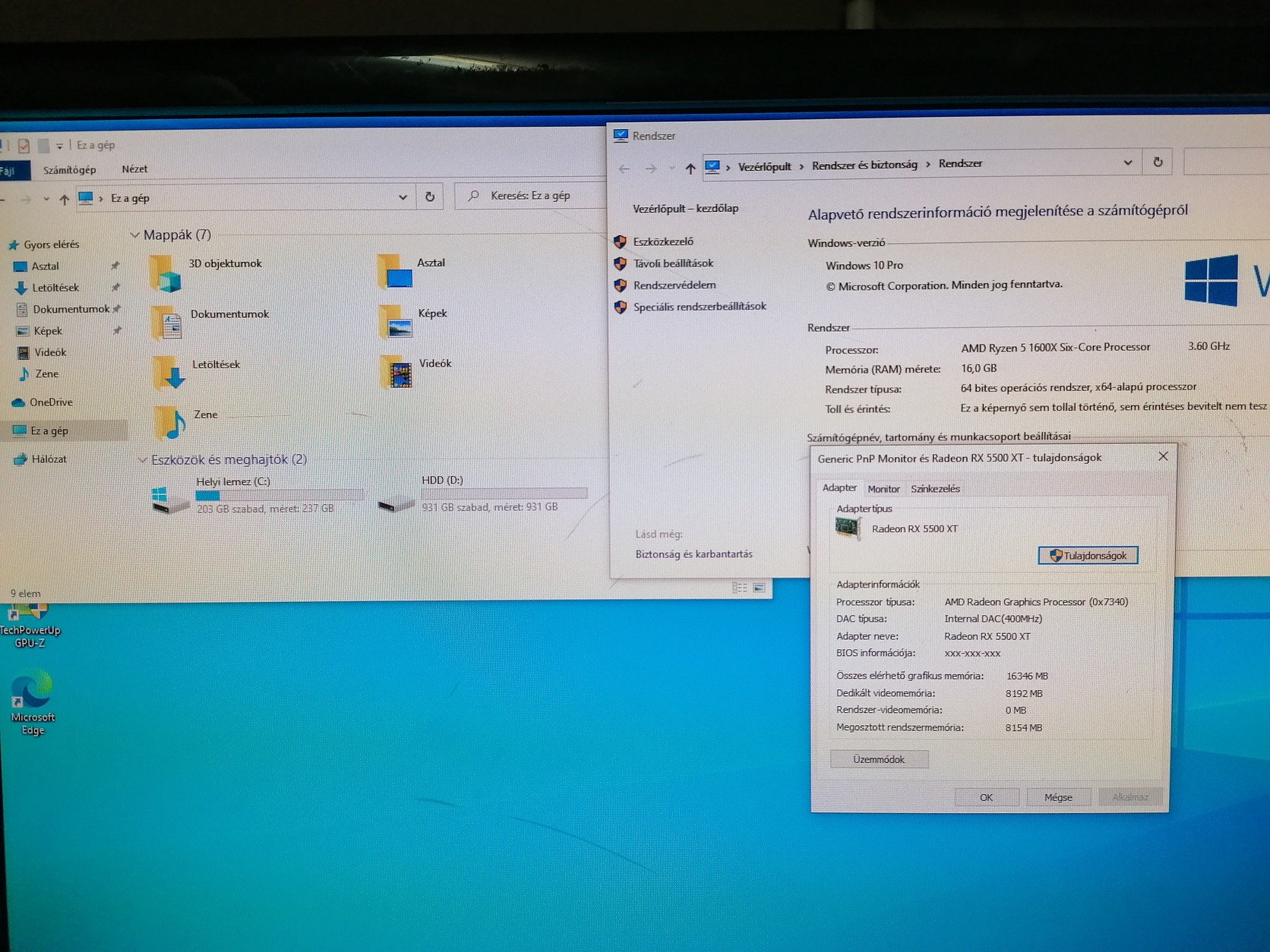Select OneDrive in the navigation pane

(x=50, y=402)
